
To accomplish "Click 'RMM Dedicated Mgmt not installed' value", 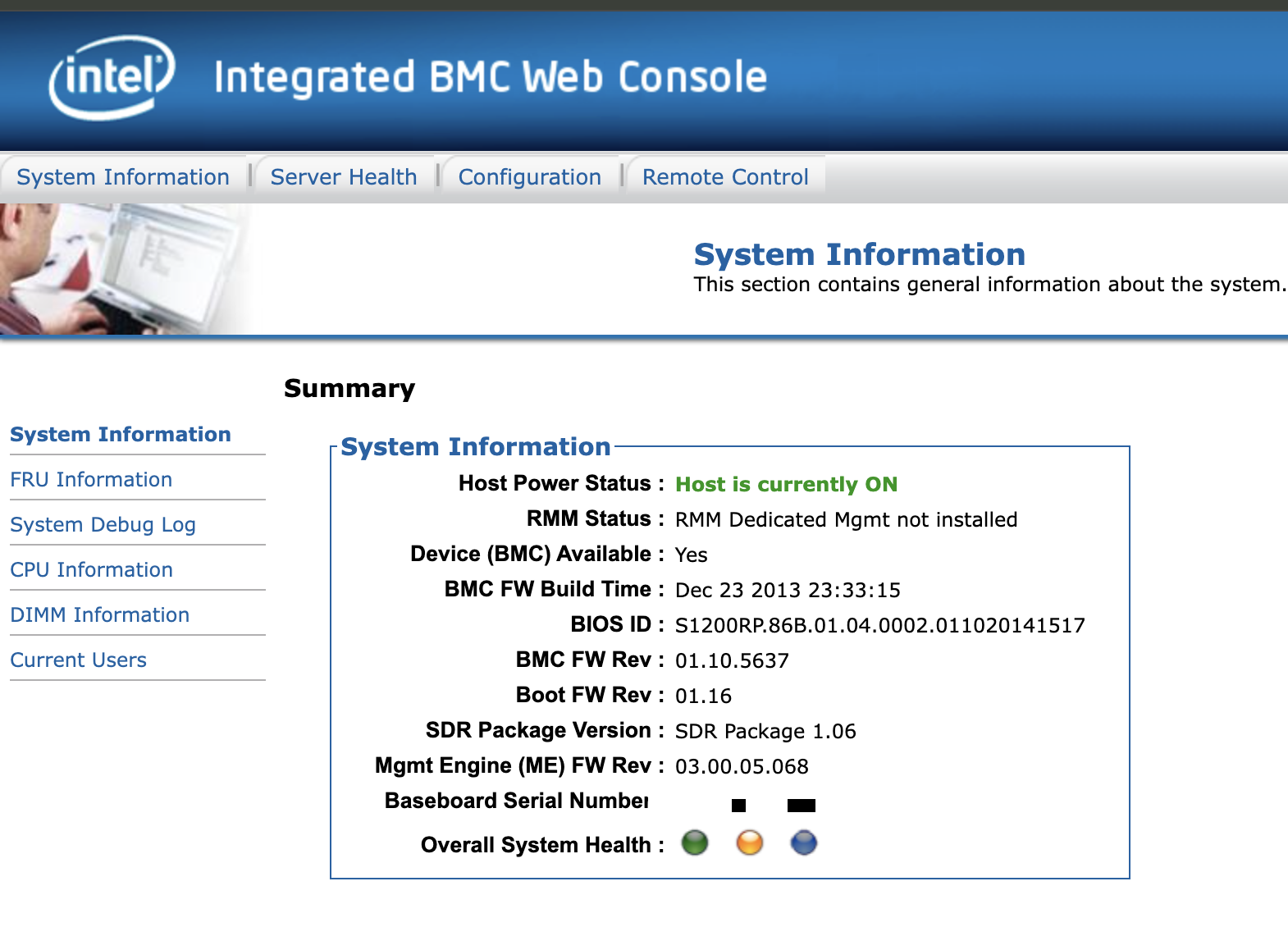I will (x=846, y=519).
